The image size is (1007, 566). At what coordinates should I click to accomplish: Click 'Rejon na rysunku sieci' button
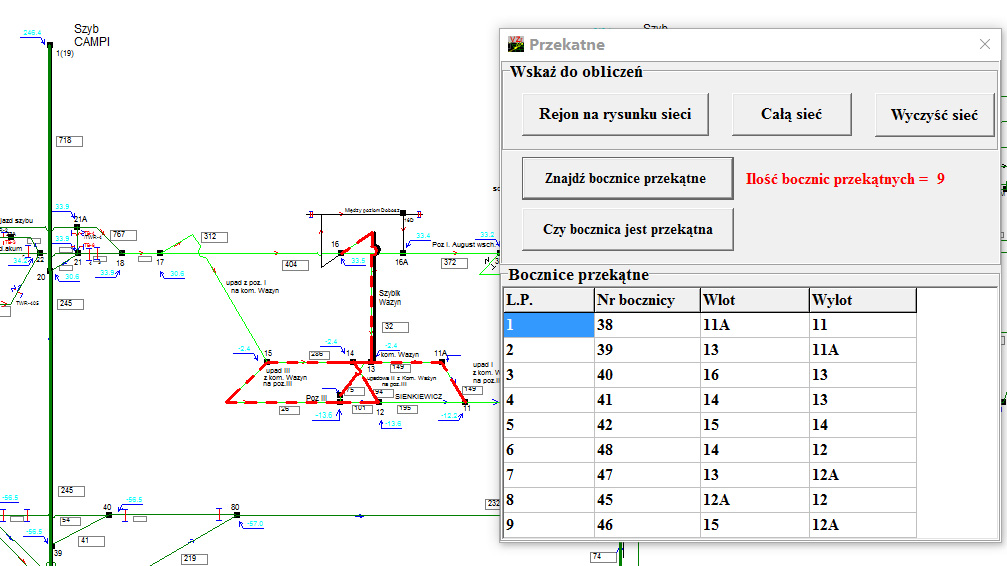tap(615, 114)
